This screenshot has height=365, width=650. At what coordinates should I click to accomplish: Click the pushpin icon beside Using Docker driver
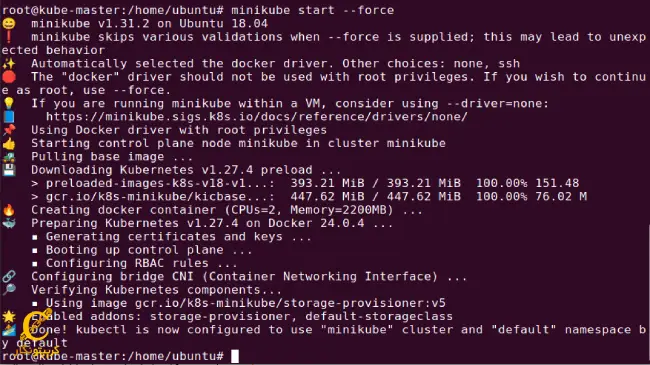point(9,130)
